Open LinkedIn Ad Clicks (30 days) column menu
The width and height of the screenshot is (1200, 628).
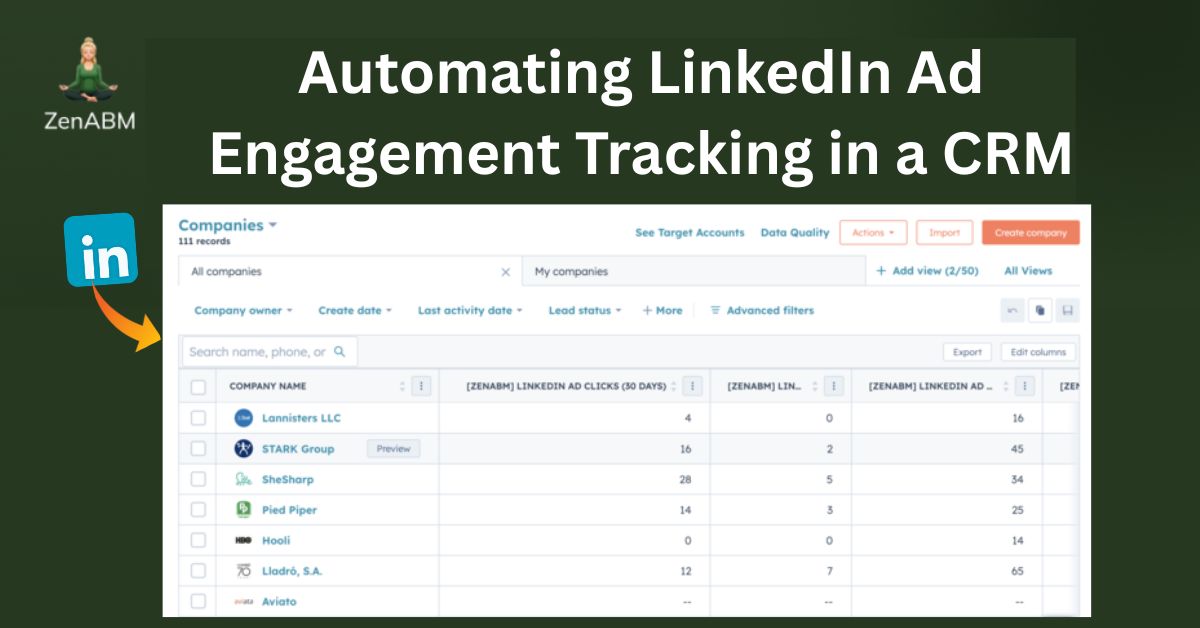coord(692,386)
